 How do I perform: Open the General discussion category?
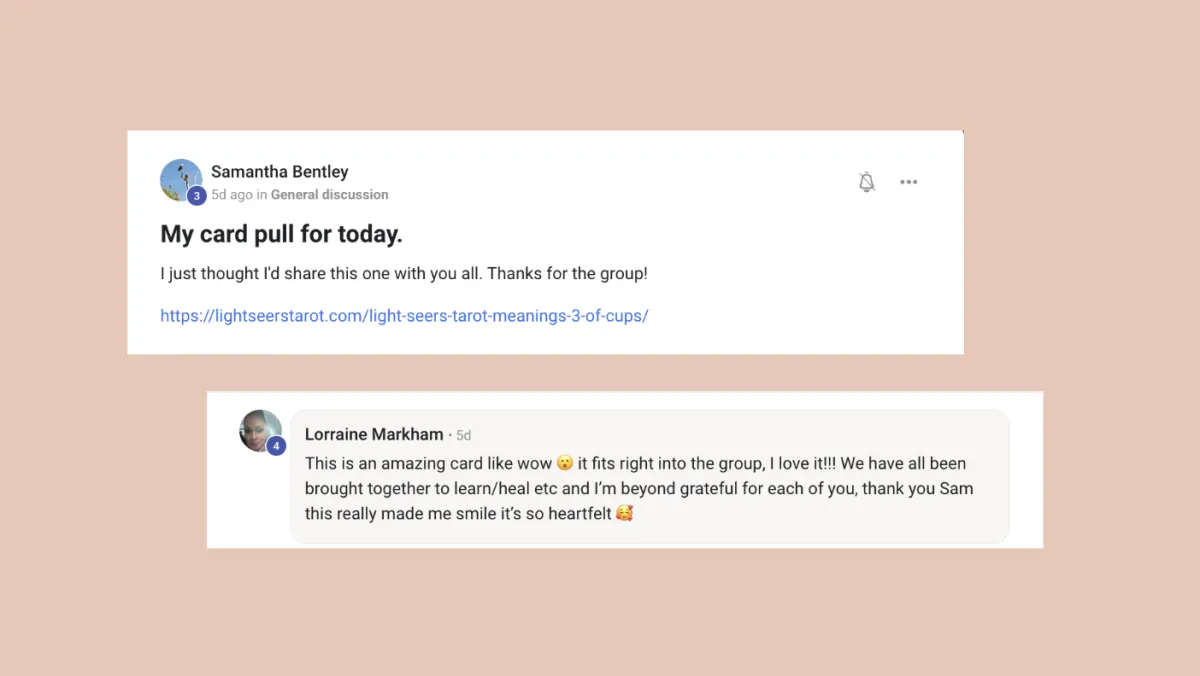coord(329,195)
